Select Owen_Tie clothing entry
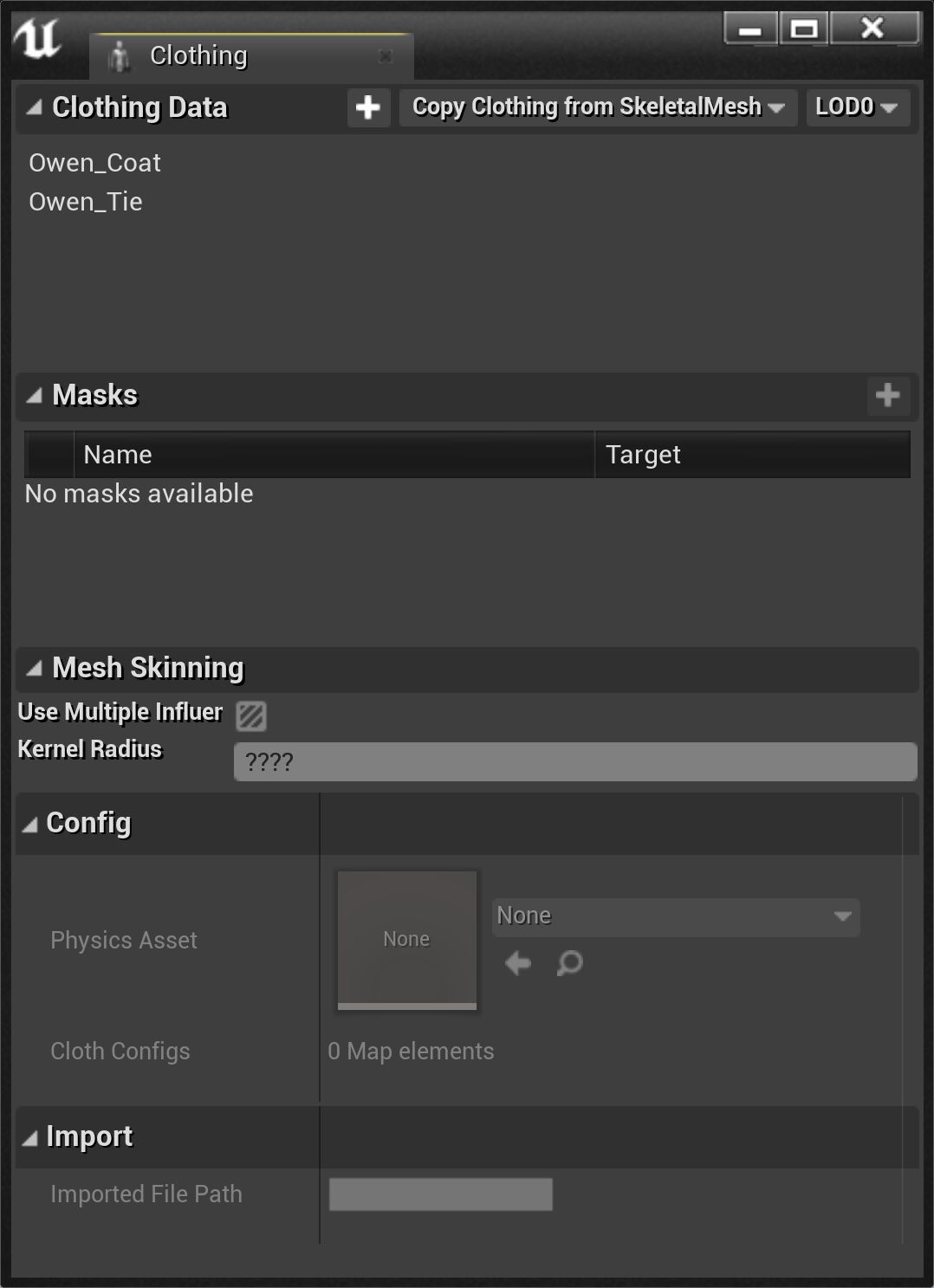 (86, 202)
